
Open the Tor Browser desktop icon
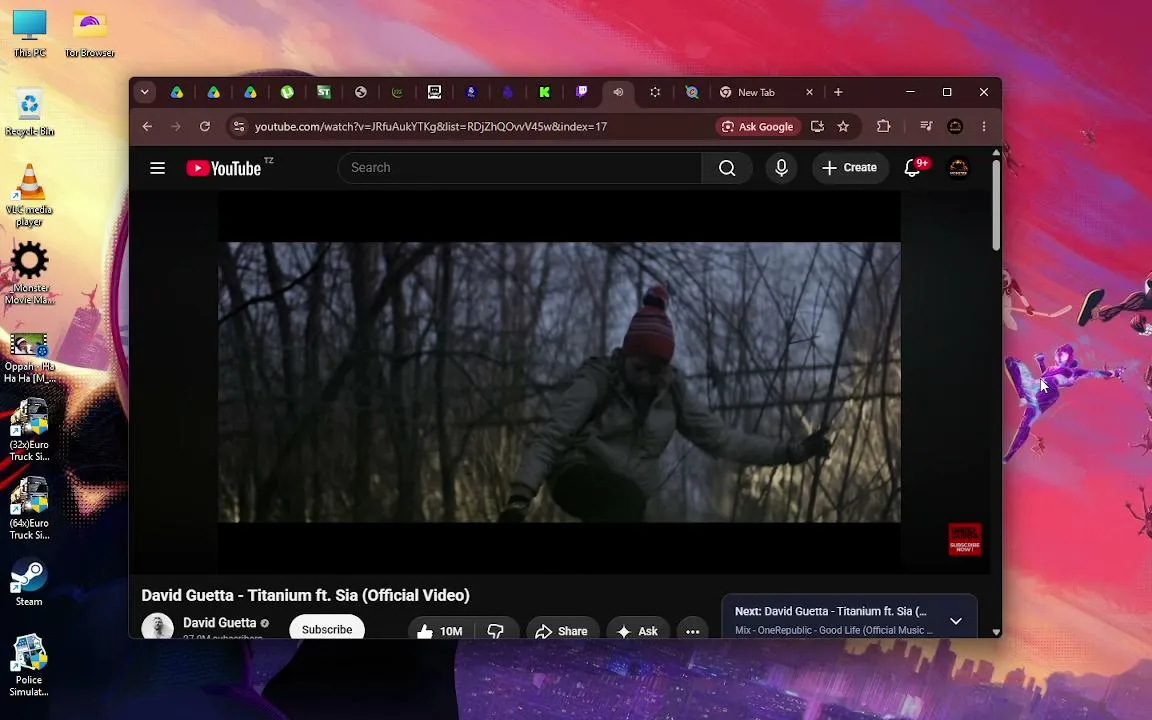(x=90, y=34)
